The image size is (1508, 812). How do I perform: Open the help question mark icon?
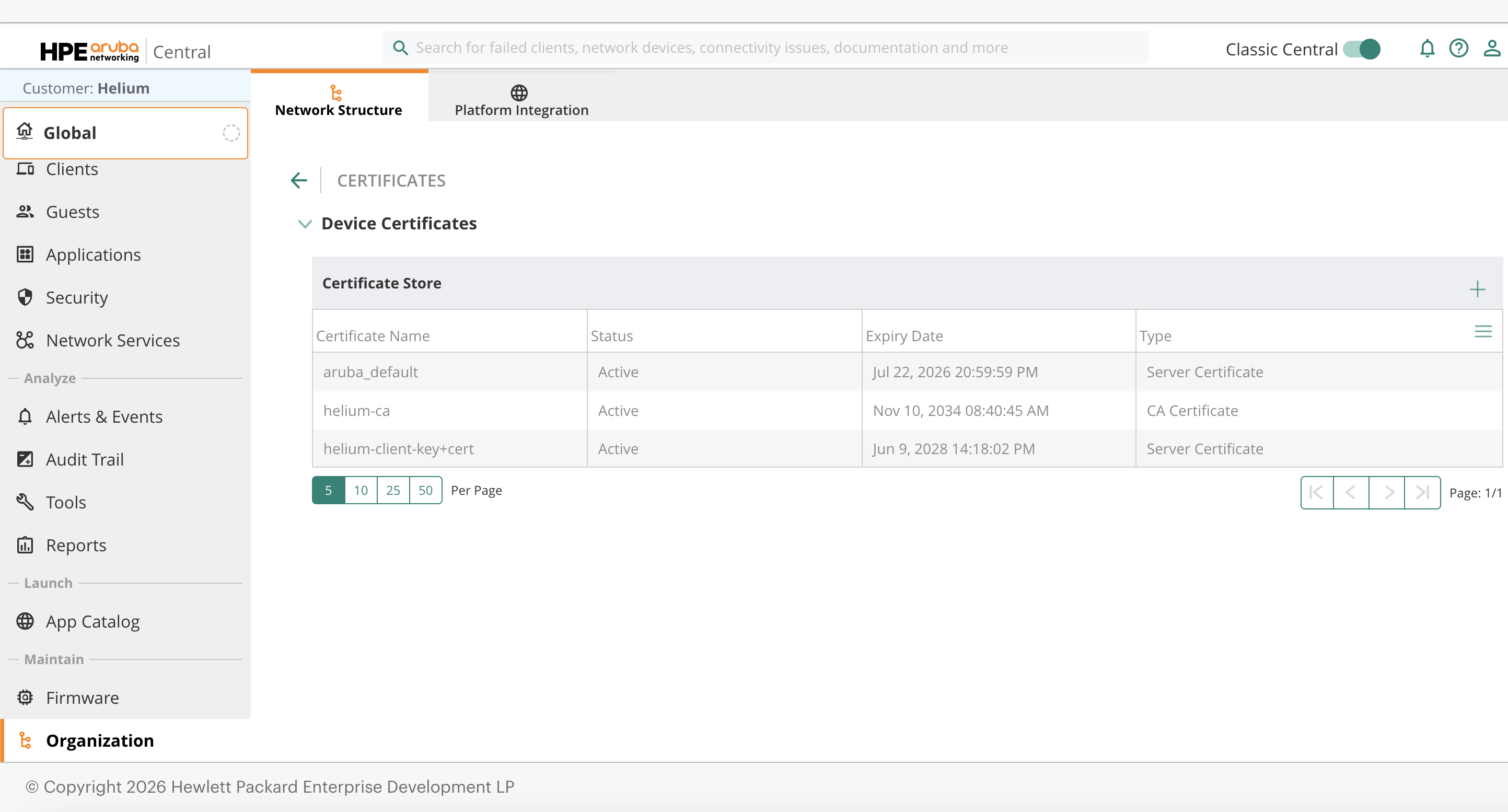click(1458, 49)
